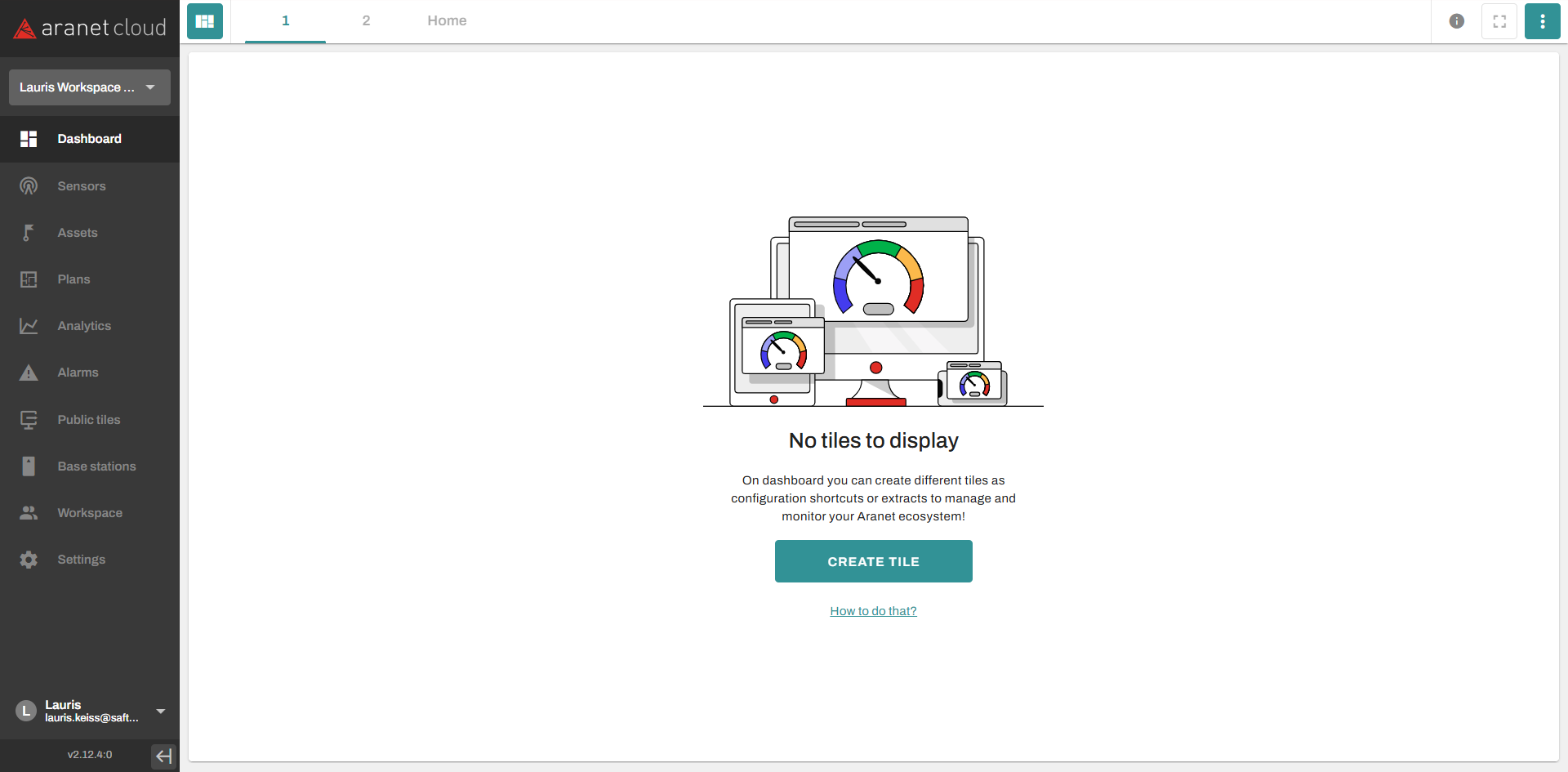The width and height of the screenshot is (1568, 772).
Task: Open the three-dot options menu
Action: (x=1542, y=21)
